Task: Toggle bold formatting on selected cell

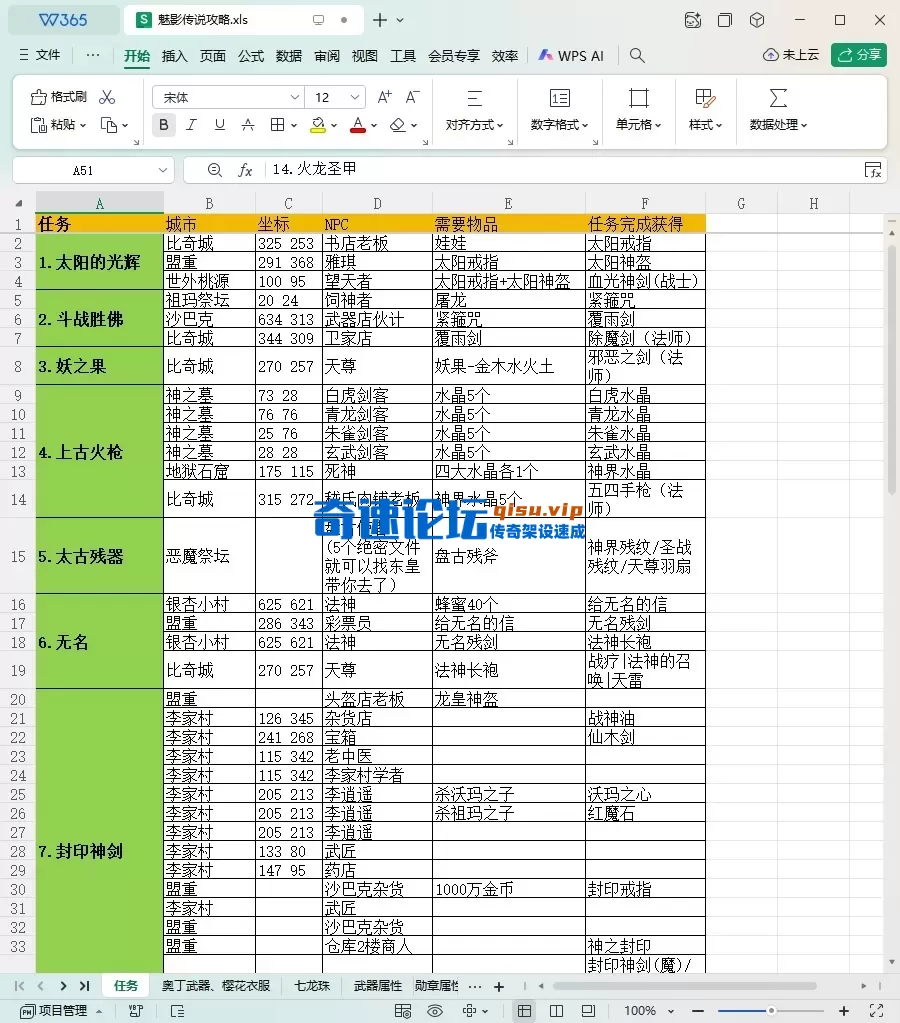Action: (x=163, y=125)
